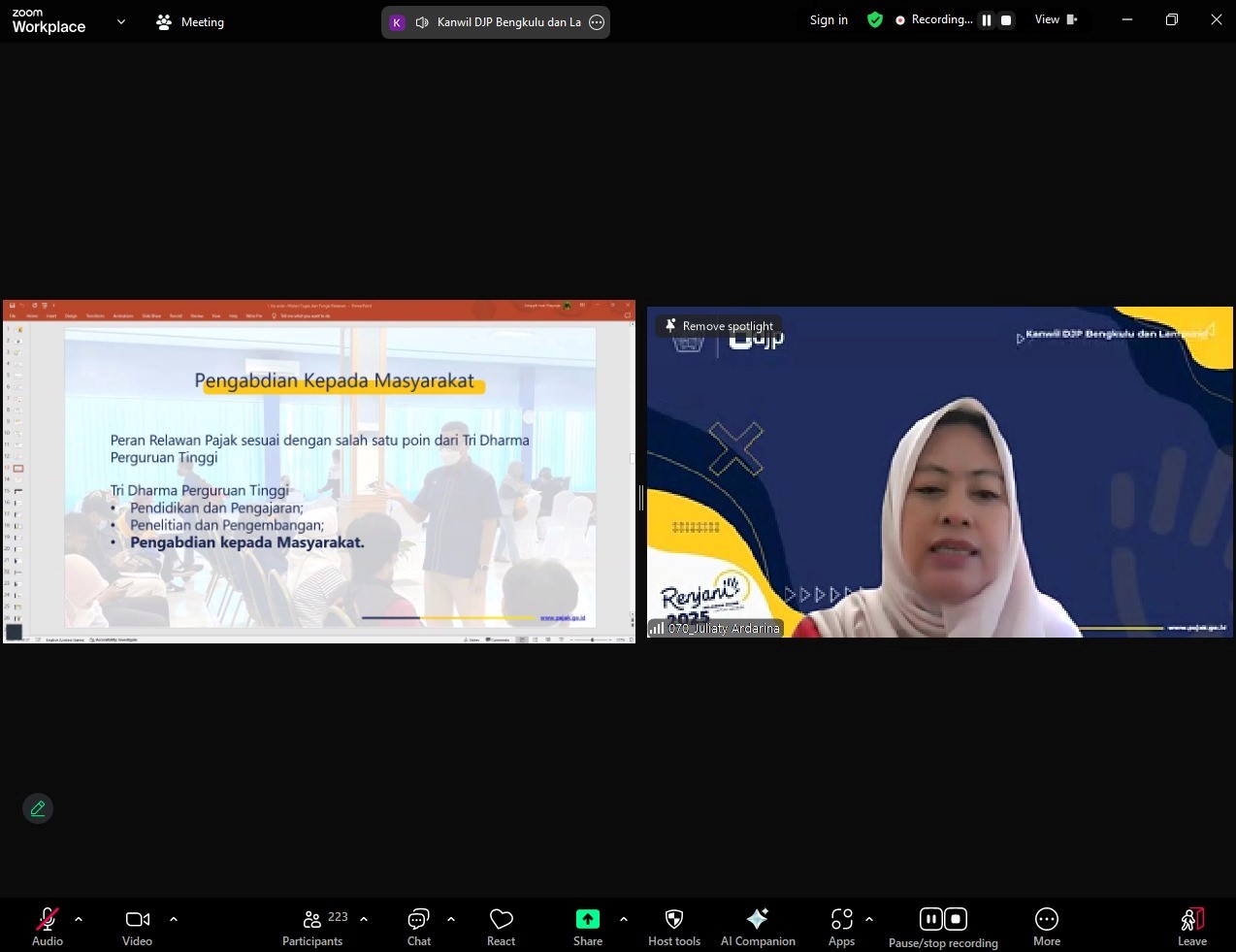This screenshot has width=1236, height=952.
Task: Expand video options arrow next to Video
Action: pos(174,919)
